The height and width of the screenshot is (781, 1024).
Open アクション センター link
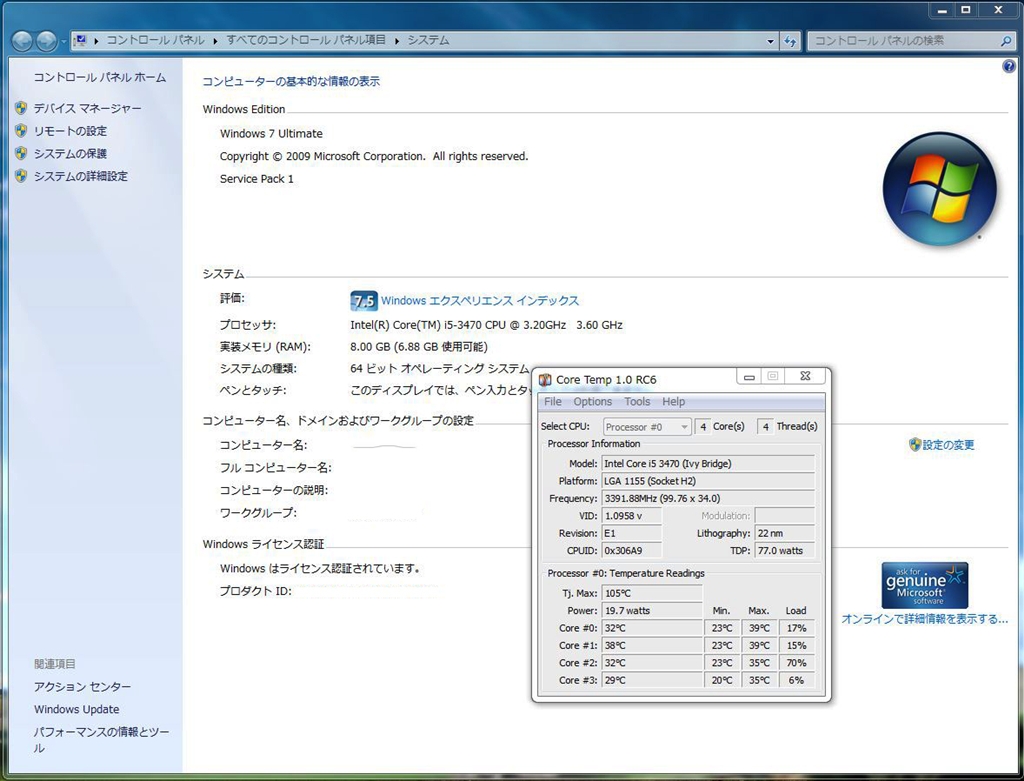click(82, 686)
